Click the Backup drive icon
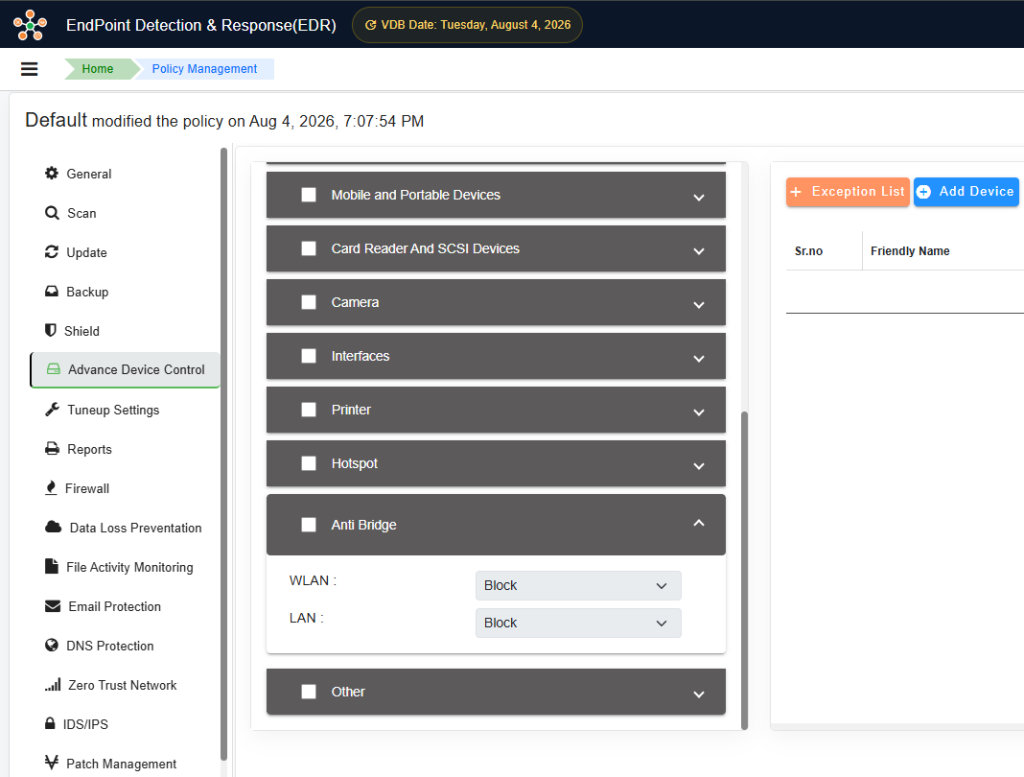The height and width of the screenshot is (777, 1024). coord(52,291)
